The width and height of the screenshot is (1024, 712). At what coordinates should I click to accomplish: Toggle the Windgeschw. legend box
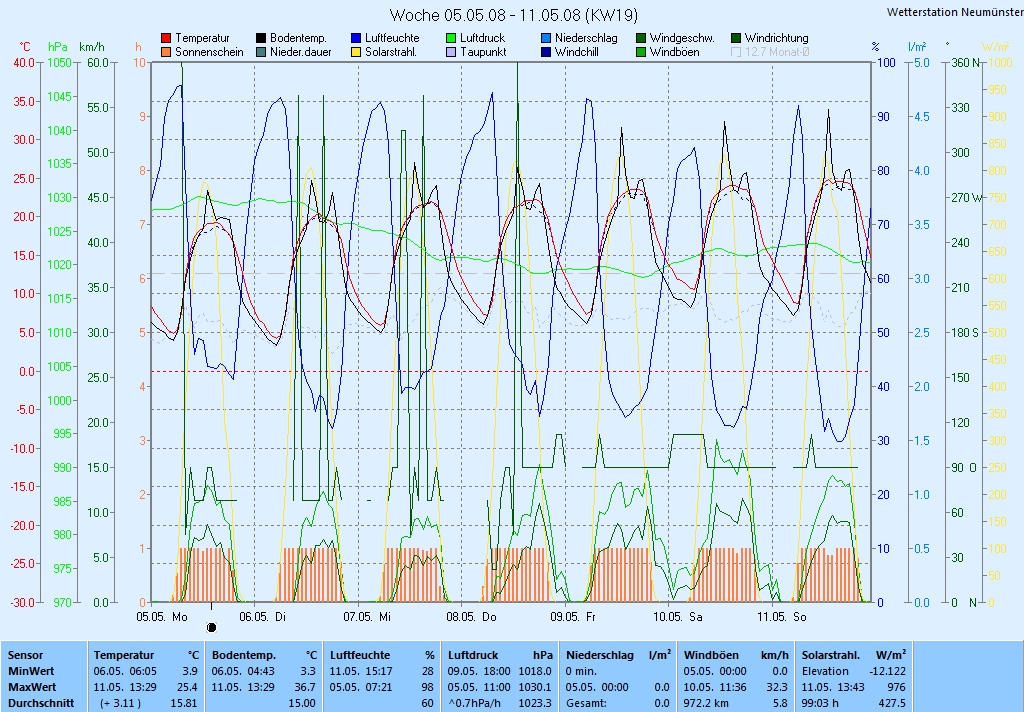[x=641, y=38]
